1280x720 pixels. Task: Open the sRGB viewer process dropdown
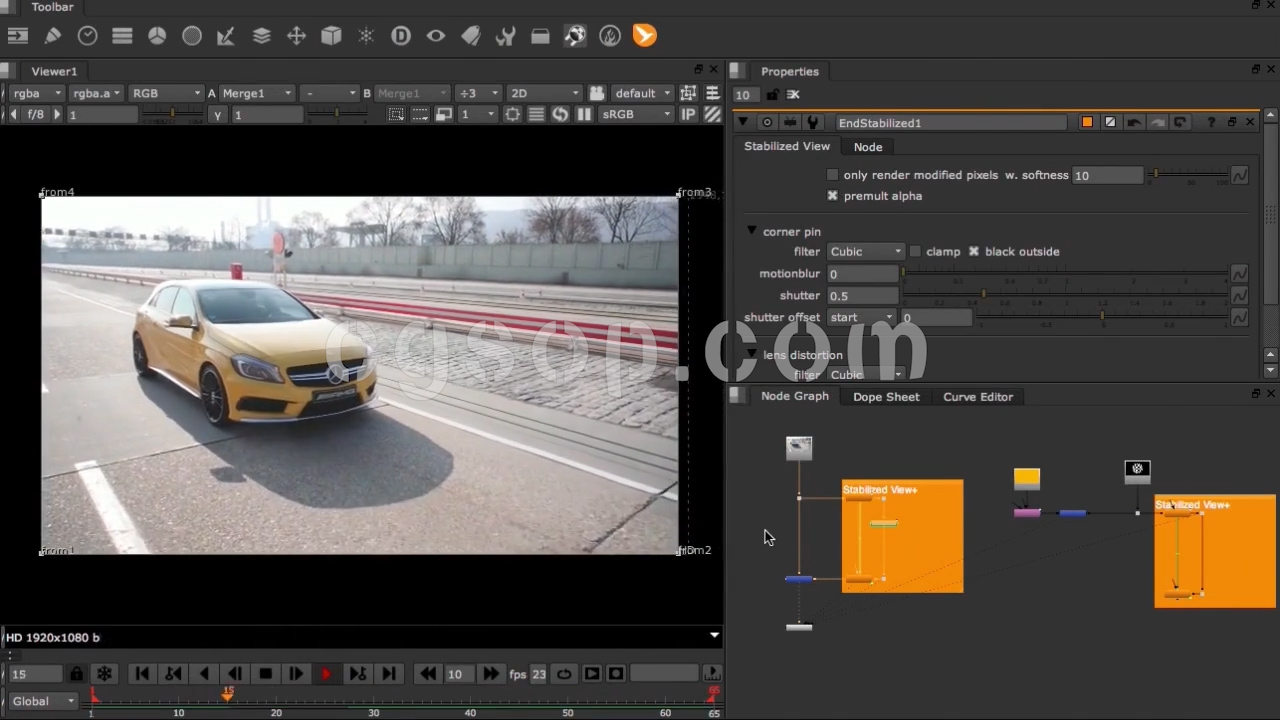[636, 114]
